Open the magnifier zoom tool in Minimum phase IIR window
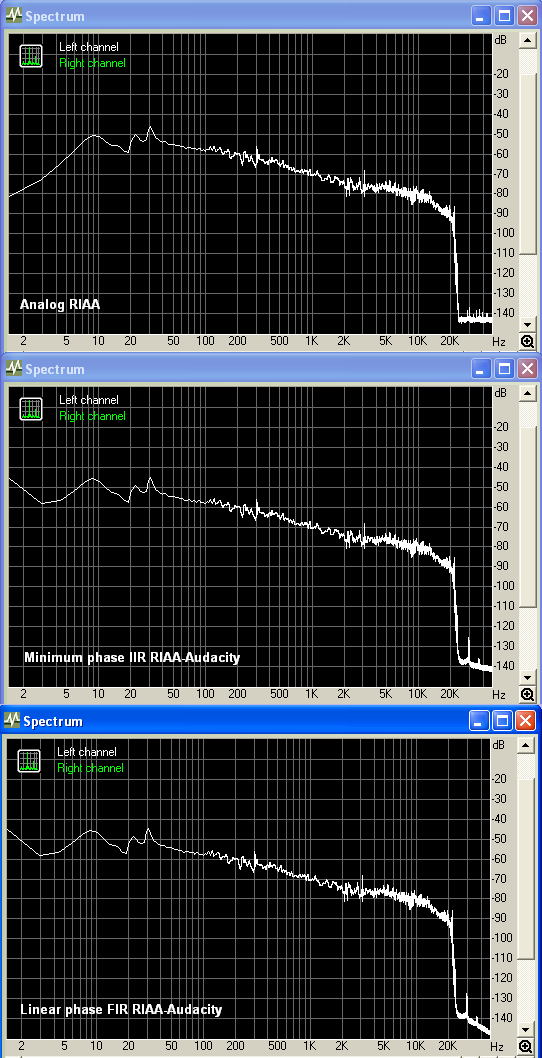The width and height of the screenshot is (542, 1058). pyautogui.click(x=527, y=694)
